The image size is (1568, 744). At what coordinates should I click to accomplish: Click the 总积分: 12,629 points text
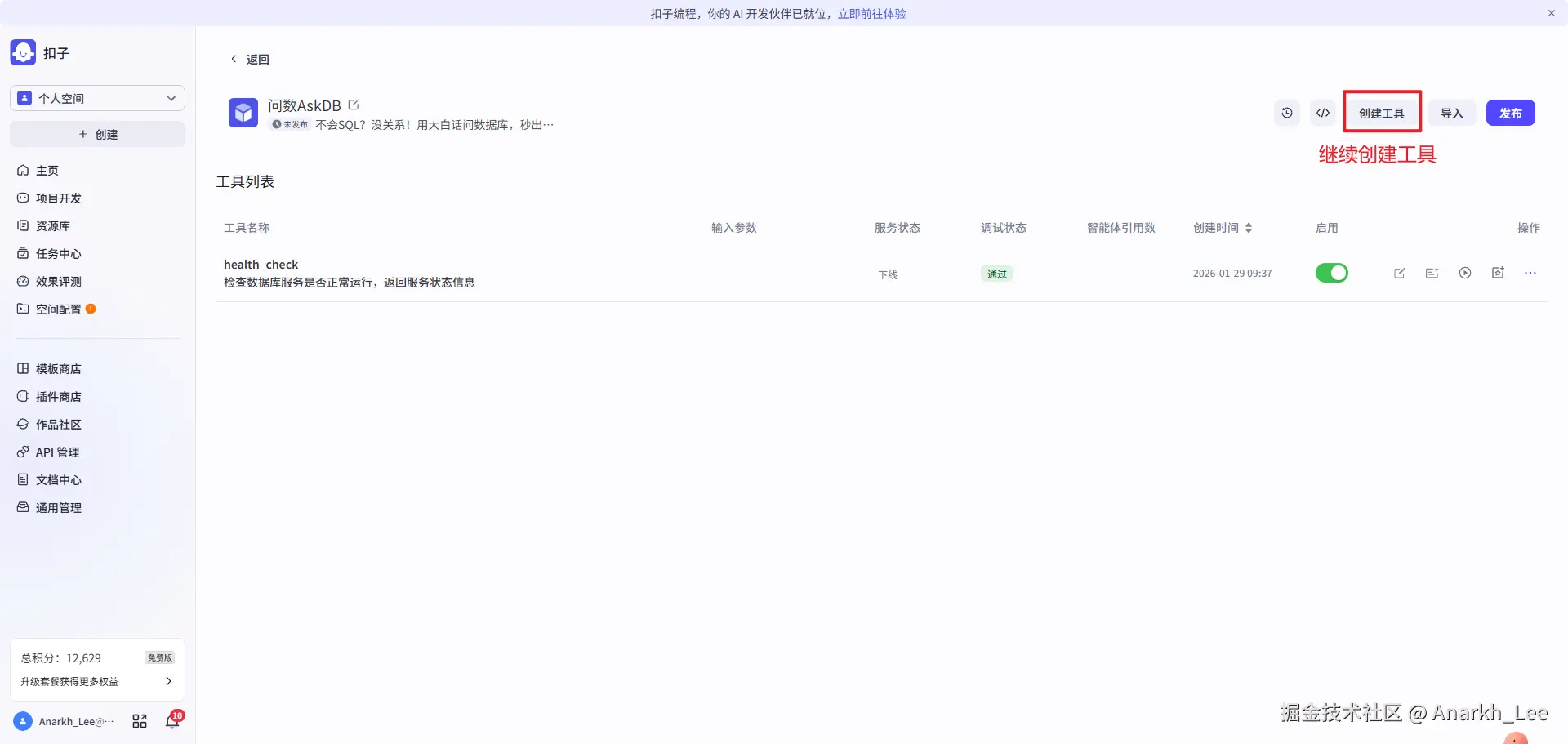click(61, 658)
